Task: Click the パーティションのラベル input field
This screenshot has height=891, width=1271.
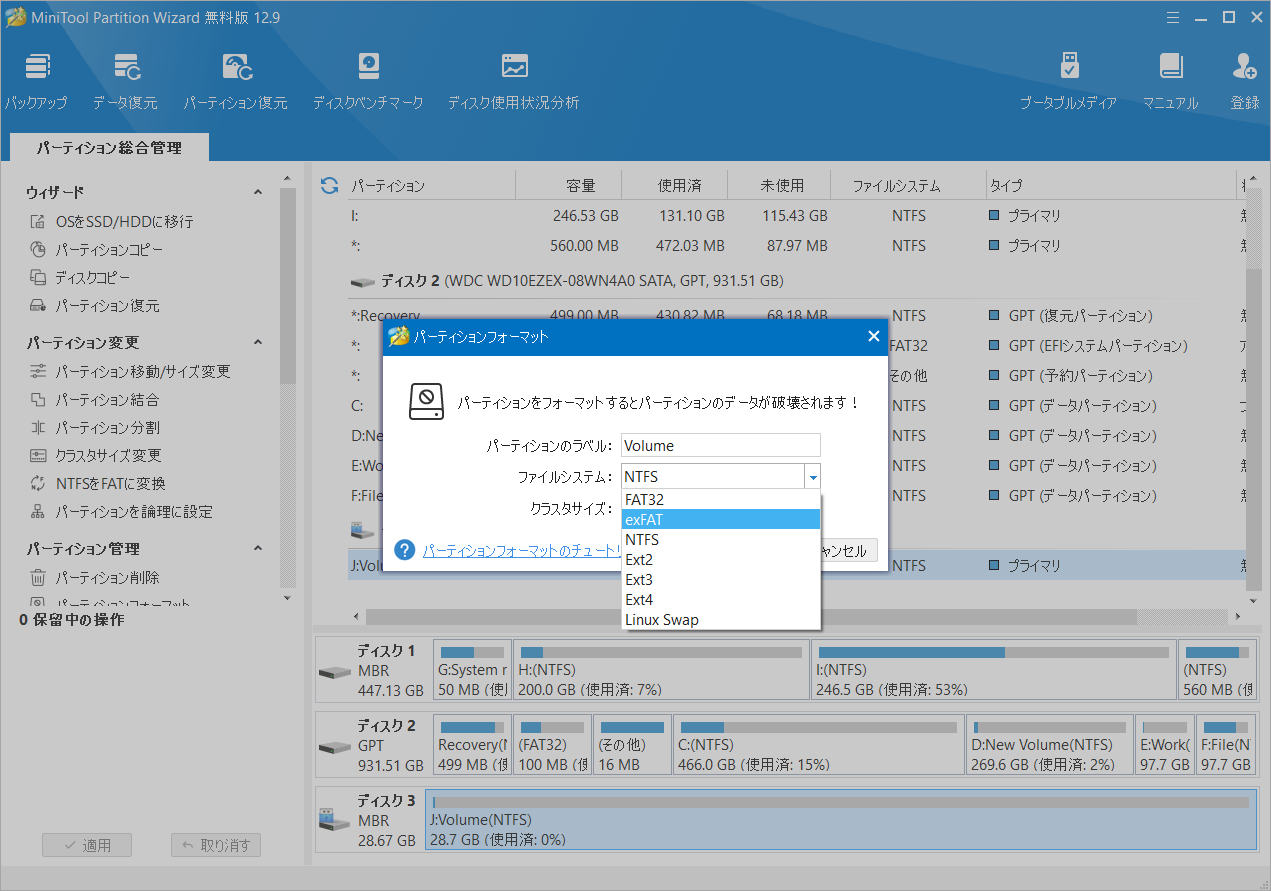Action: tap(721, 445)
